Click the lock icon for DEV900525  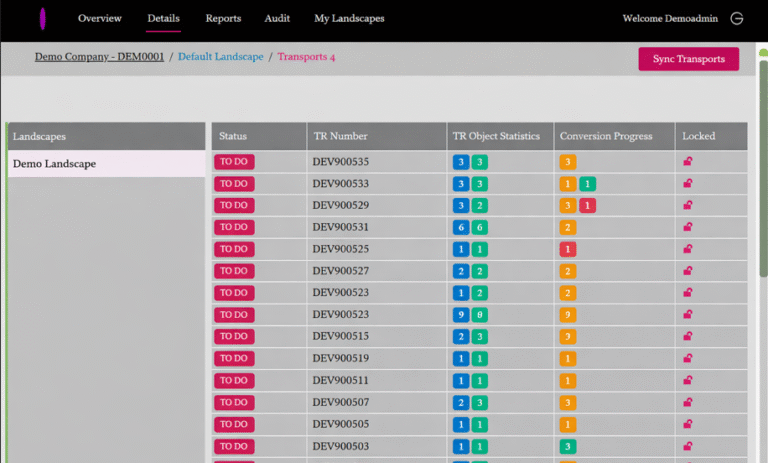[x=688, y=249]
